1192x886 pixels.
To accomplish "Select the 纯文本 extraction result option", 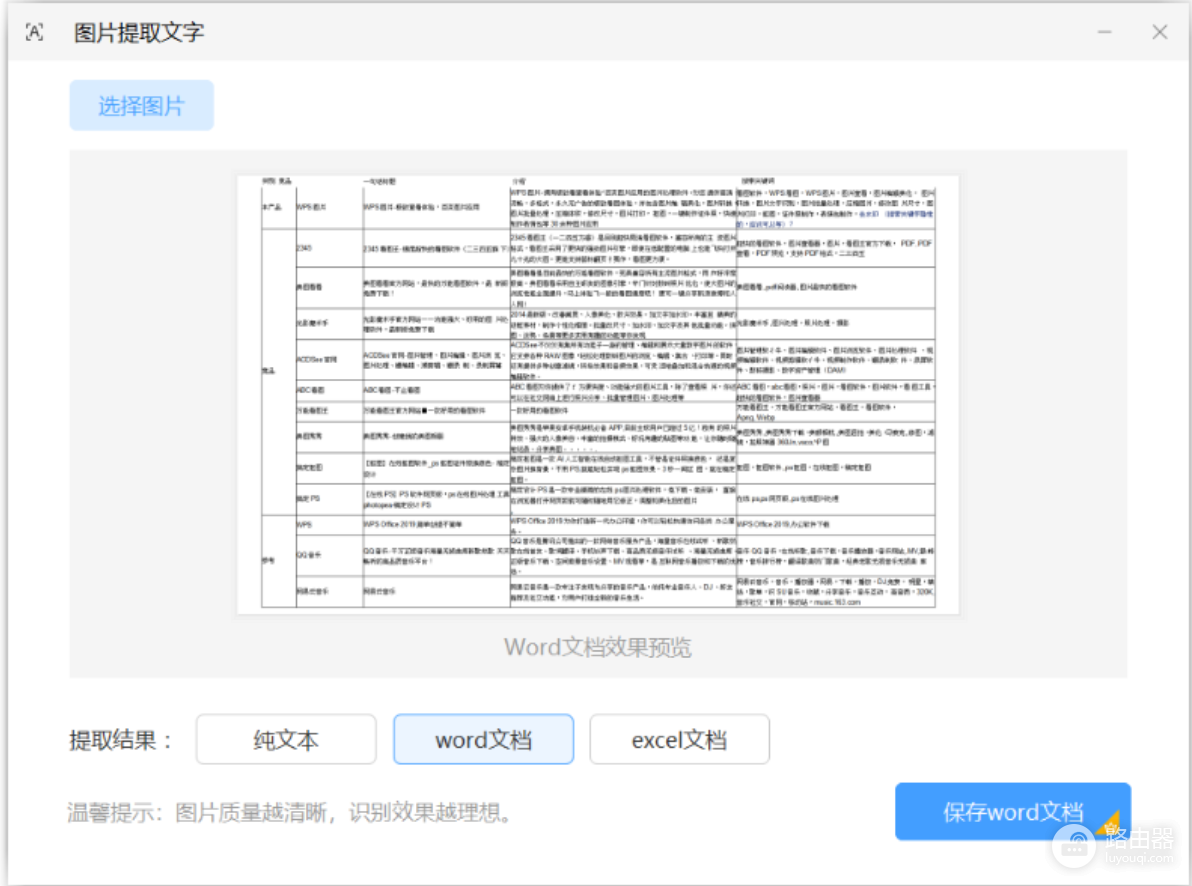I will point(286,739).
